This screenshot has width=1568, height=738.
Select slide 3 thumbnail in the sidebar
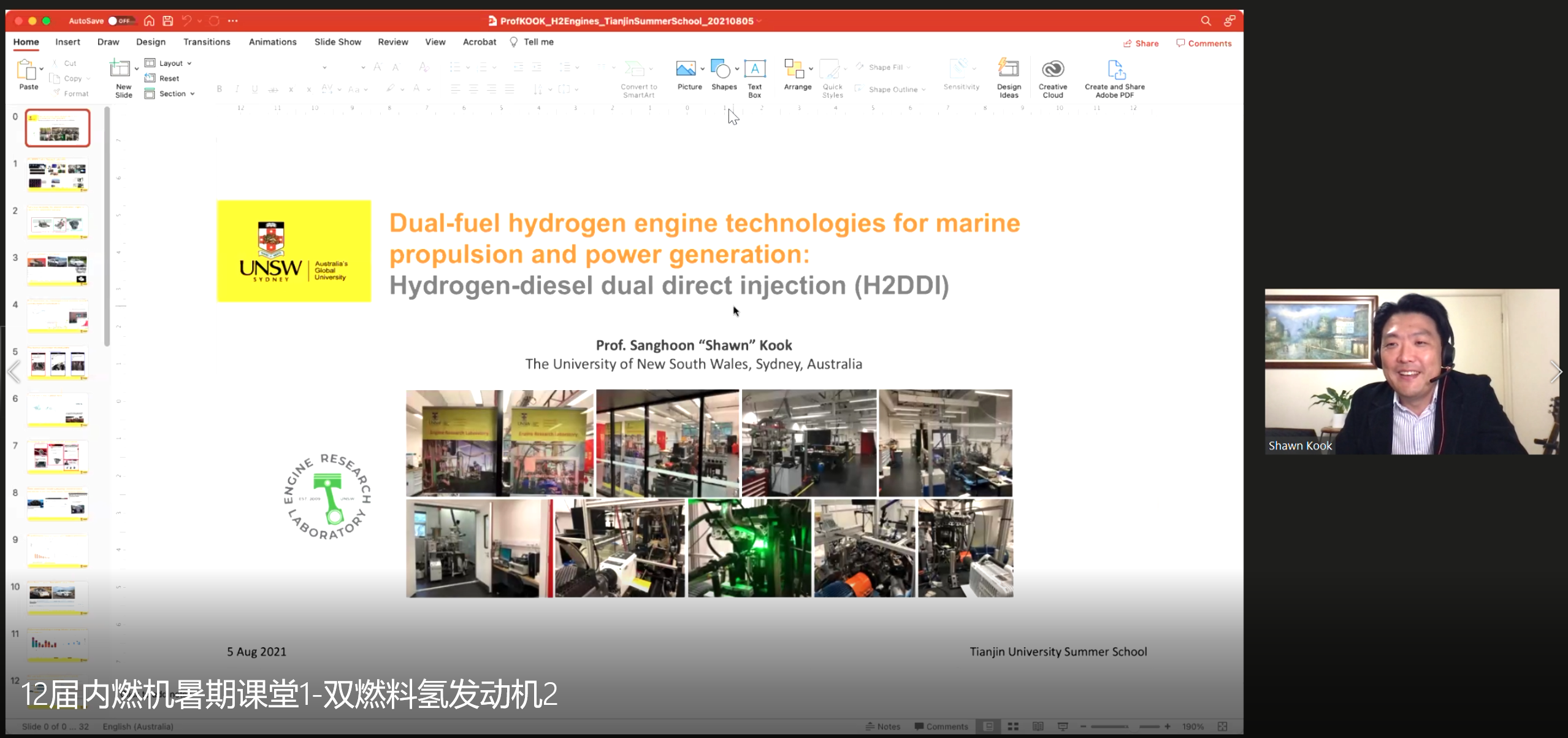pyautogui.click(x=57, y=269)
